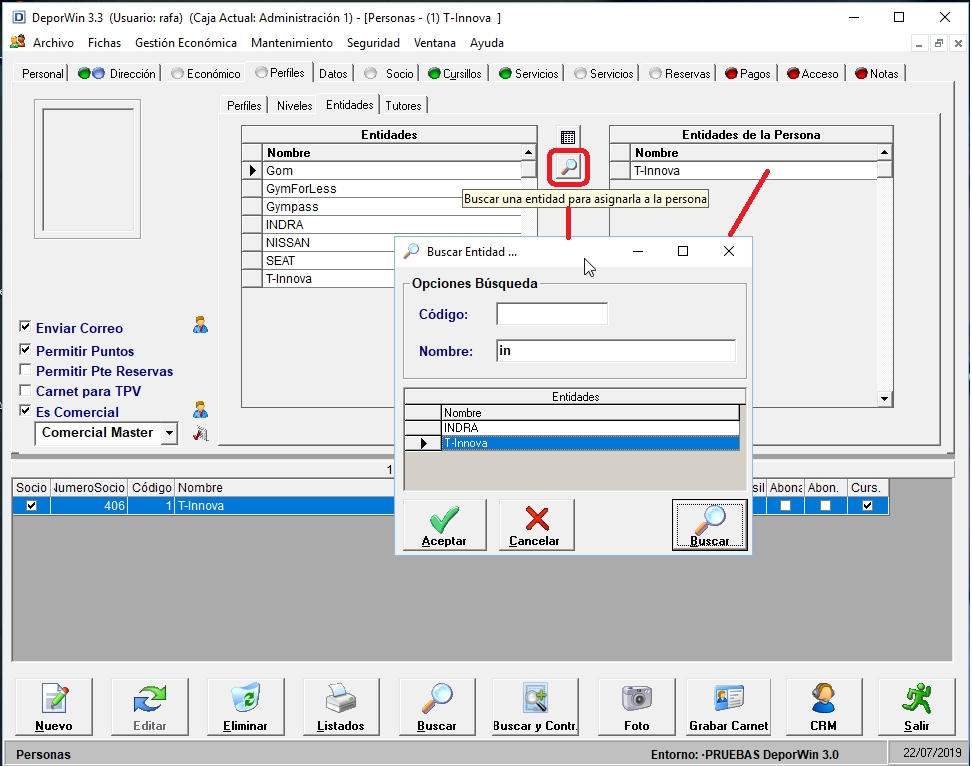Open the Mantenimiento menu
This screenshot has height=766, width=972.
[292, 43]
